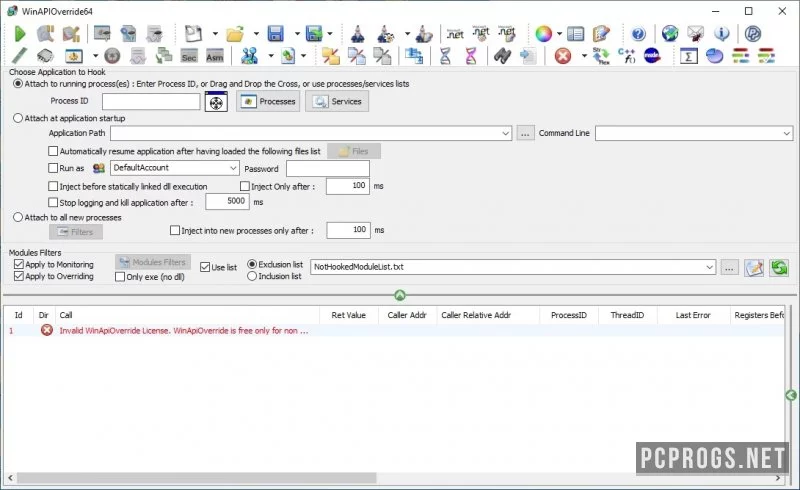This screenshot has width=800, height=490.
Task: Click the memory chip icon
Action: (45, 56)
